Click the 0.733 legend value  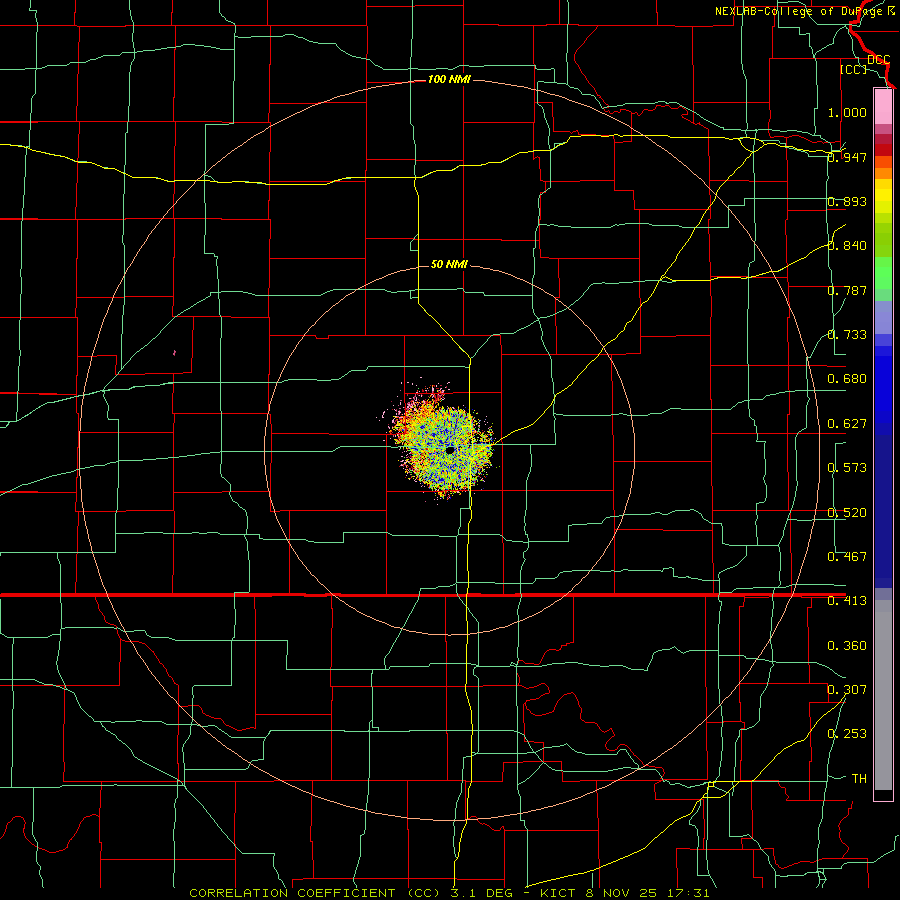click(847, 335)
